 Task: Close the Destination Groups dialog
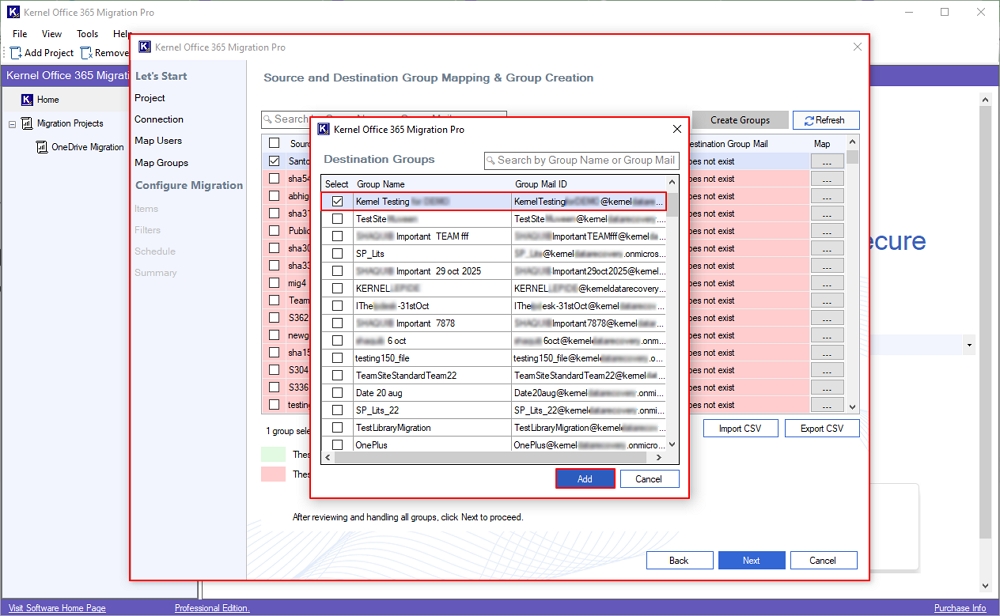click(677, 129)
